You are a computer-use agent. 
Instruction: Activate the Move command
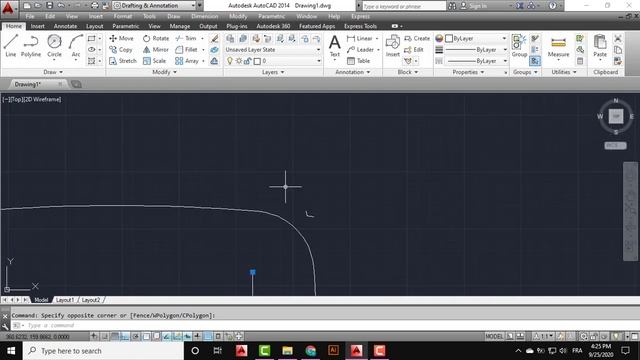122,38
